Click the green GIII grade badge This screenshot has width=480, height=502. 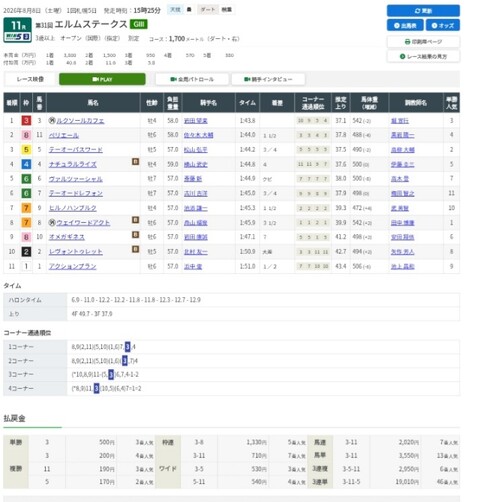click(x=139, y=24)
